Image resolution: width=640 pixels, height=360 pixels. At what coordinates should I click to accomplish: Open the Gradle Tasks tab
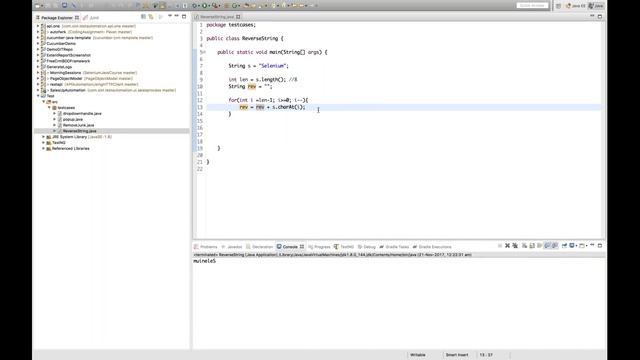[394, 247]
